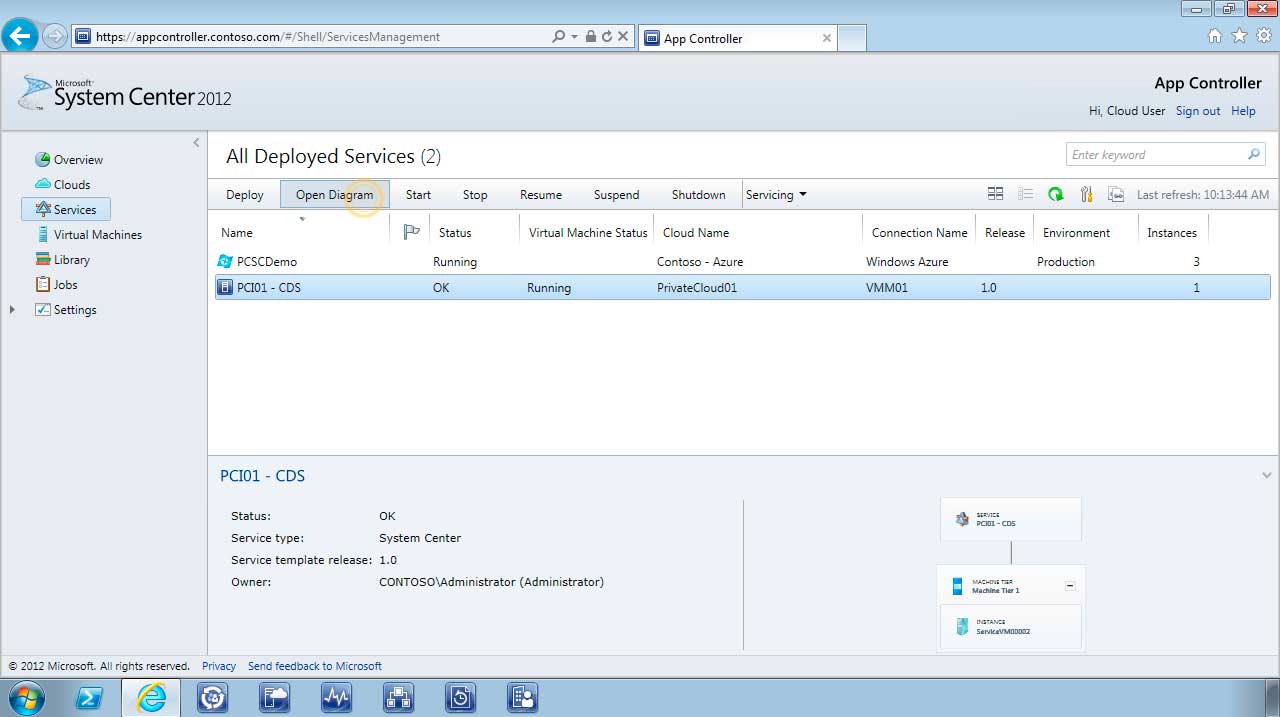Open the cloud server taskbar icon
Screen dimensions: 1280x717
point(274,697)
